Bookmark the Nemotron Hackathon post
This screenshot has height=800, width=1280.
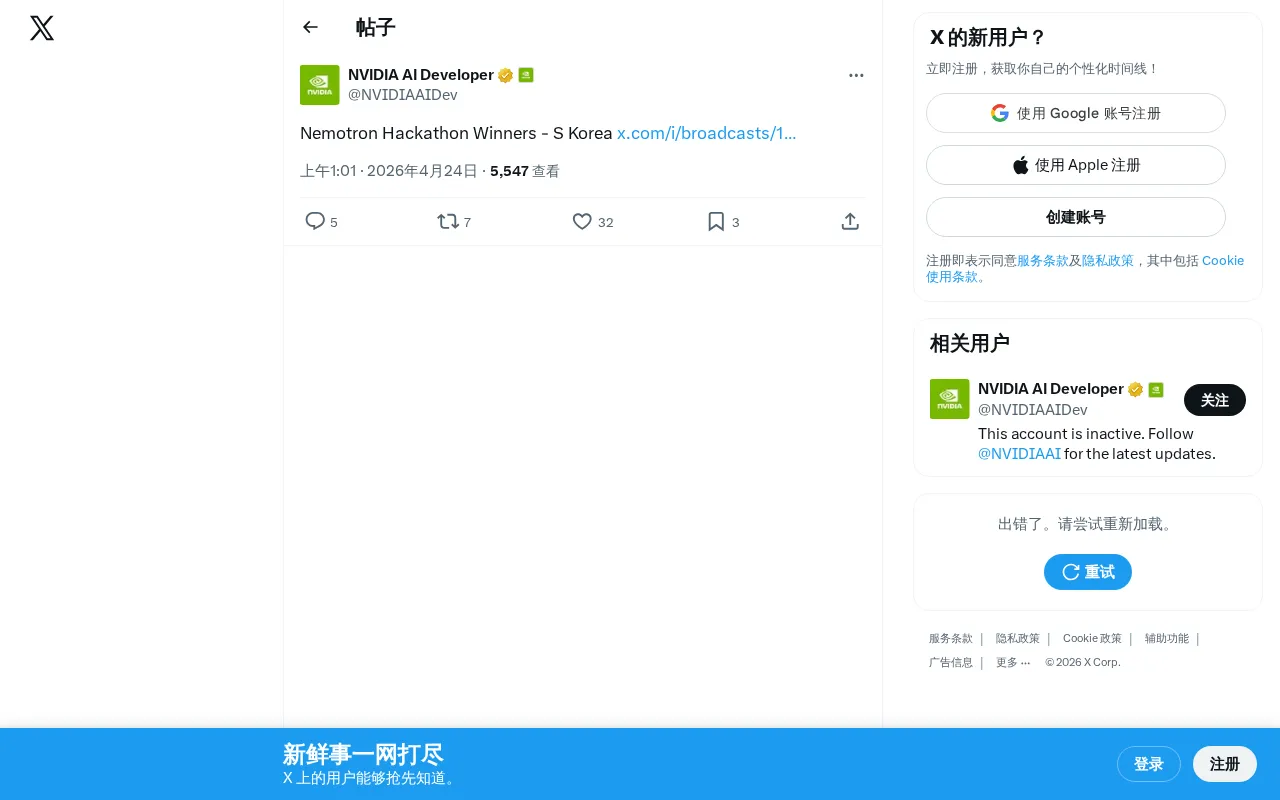[x=723, y=221]
